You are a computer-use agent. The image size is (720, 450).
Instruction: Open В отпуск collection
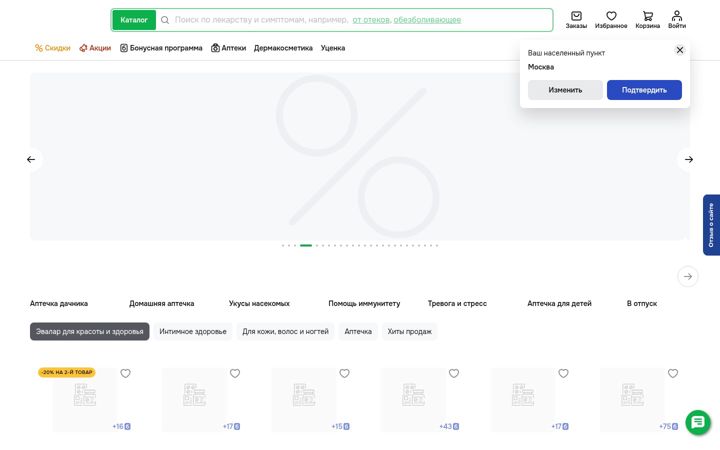tap(642, 304)
